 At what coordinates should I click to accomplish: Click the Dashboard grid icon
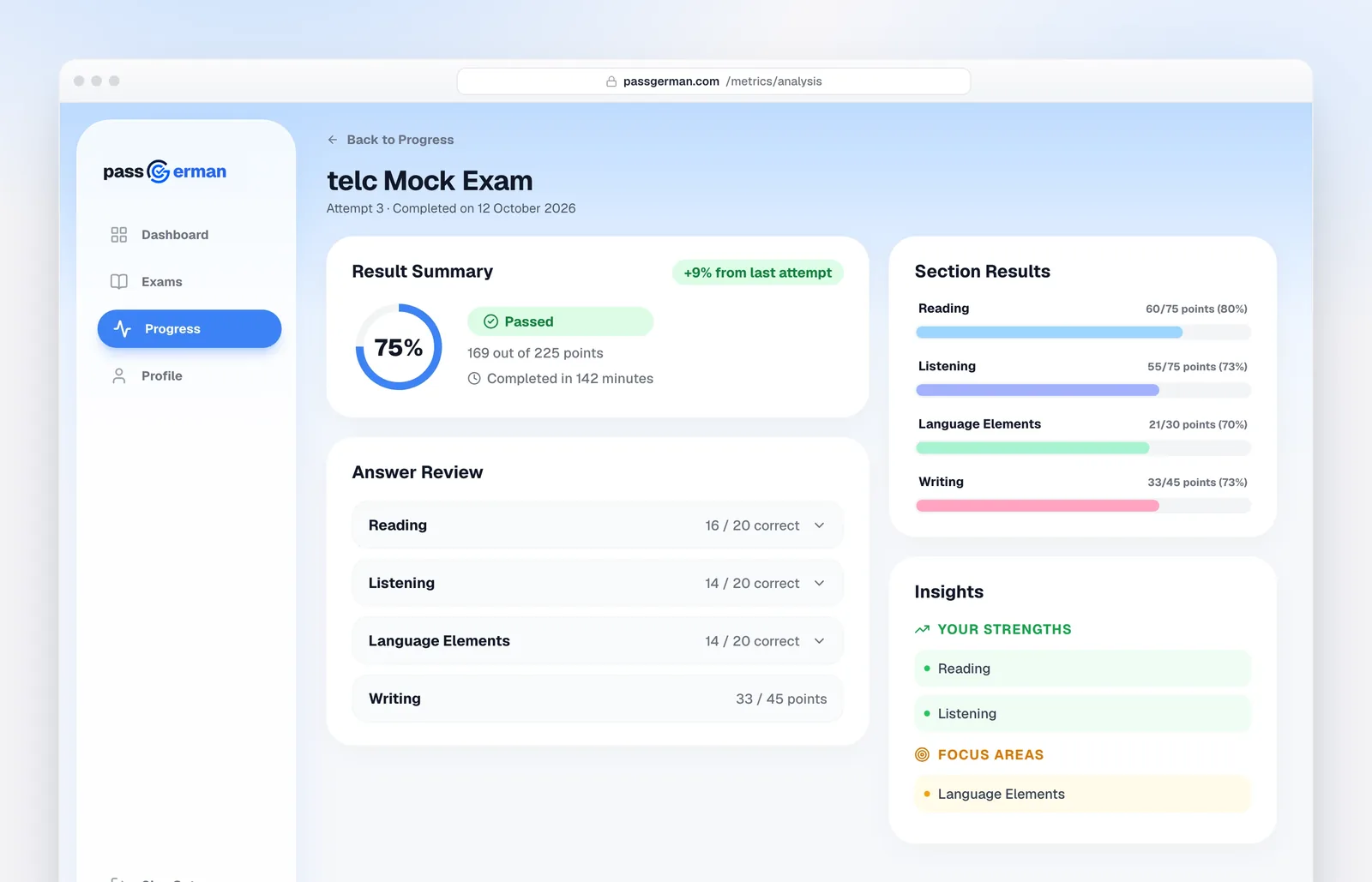pyautogui.click(x=119, y=235)
